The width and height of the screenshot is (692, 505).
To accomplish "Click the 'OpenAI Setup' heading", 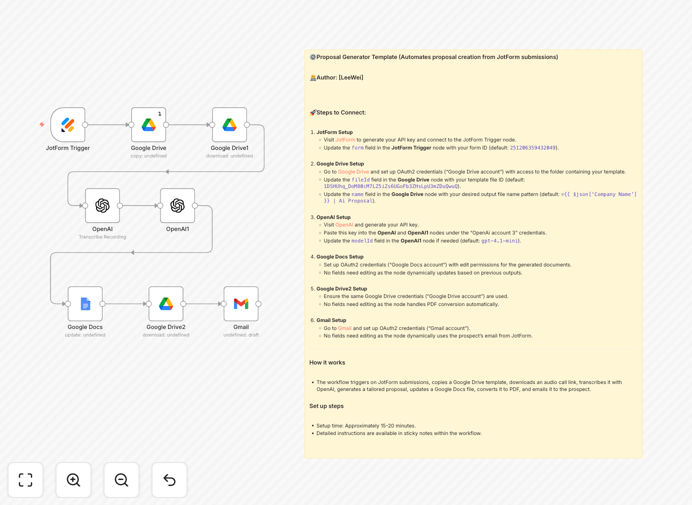I will click(333, 217).
